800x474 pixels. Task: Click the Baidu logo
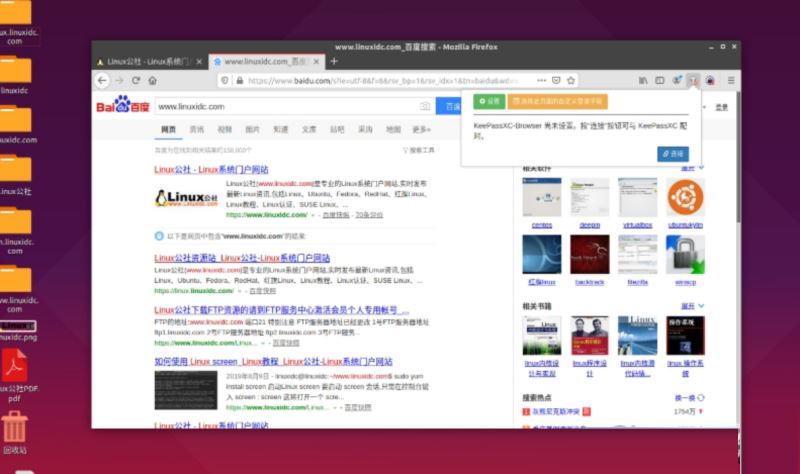tap(122, 105)
